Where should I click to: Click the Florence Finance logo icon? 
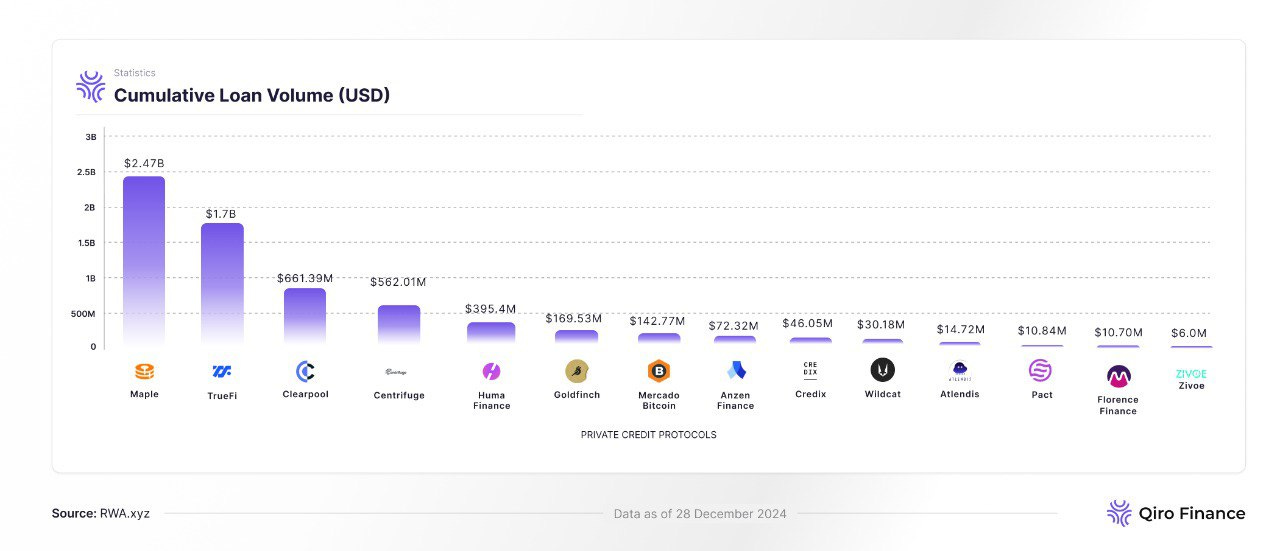(1118, 377)
